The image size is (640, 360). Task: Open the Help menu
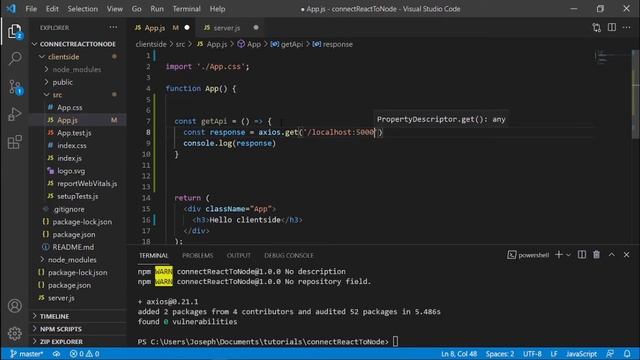[217, 9]
